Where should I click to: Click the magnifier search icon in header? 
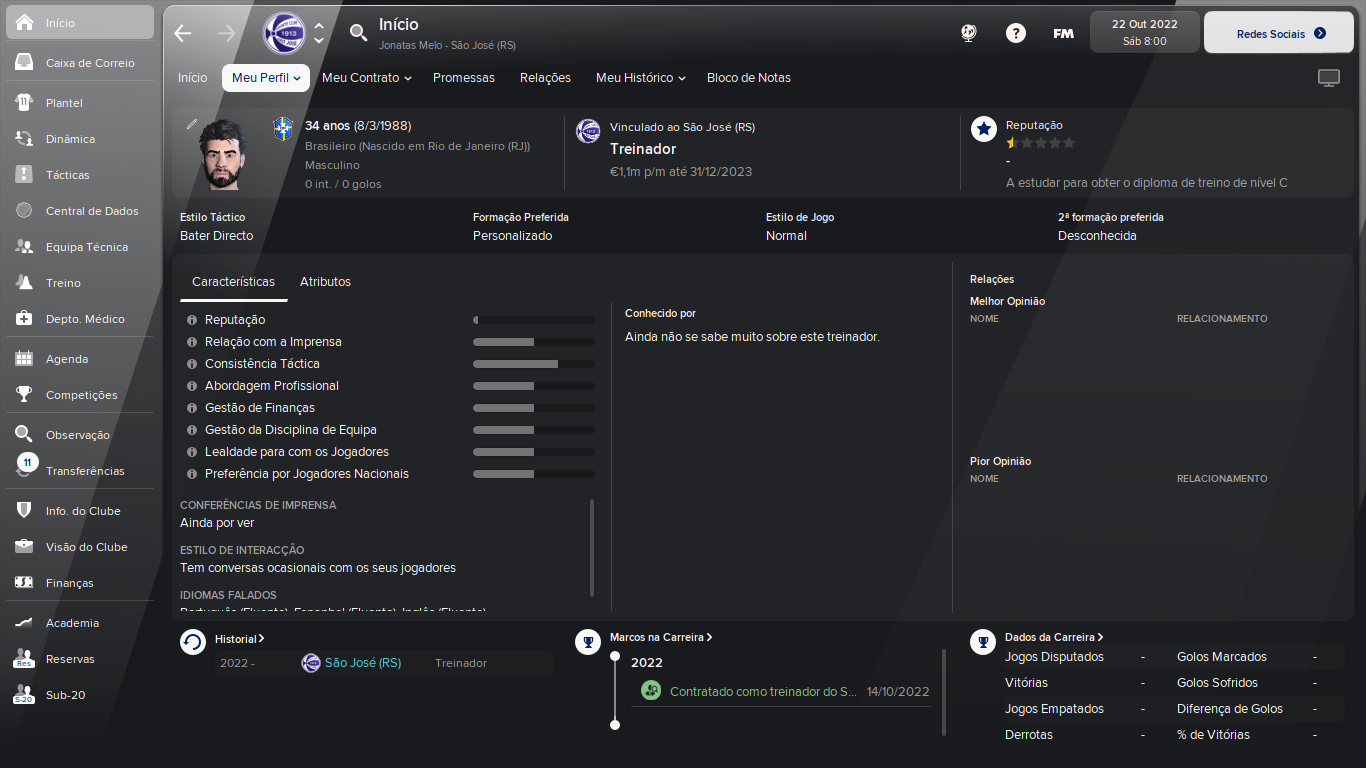pyautogui.click(x=358, y=33)
